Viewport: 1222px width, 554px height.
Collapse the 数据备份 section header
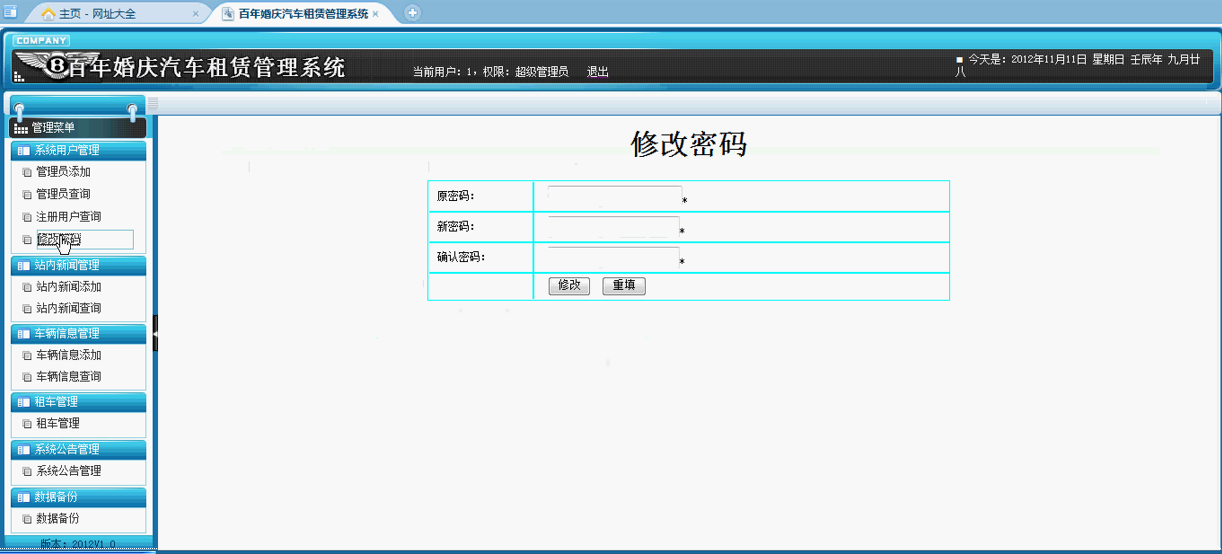pyautogui.click(x=78, y=496)
